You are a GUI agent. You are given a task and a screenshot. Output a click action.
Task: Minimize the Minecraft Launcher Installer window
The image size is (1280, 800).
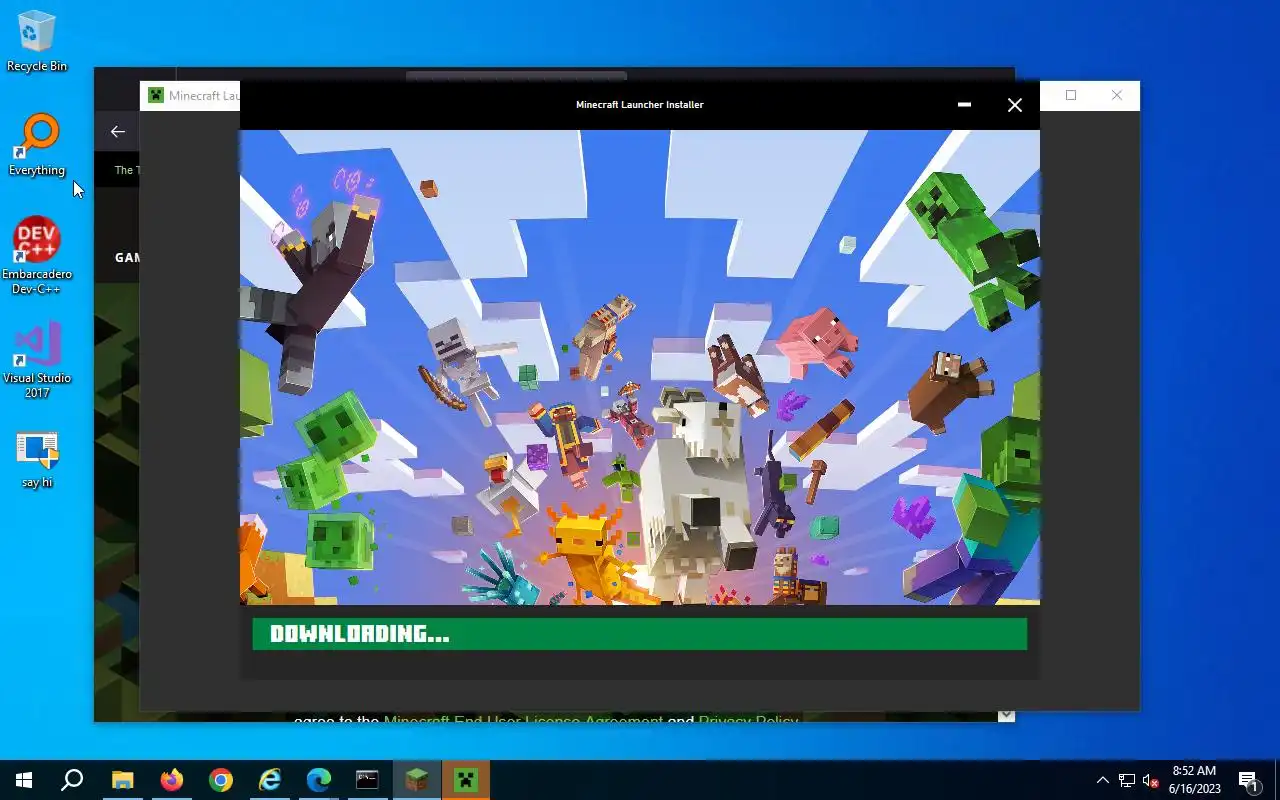pyautogui.click(x=964, y=104)
